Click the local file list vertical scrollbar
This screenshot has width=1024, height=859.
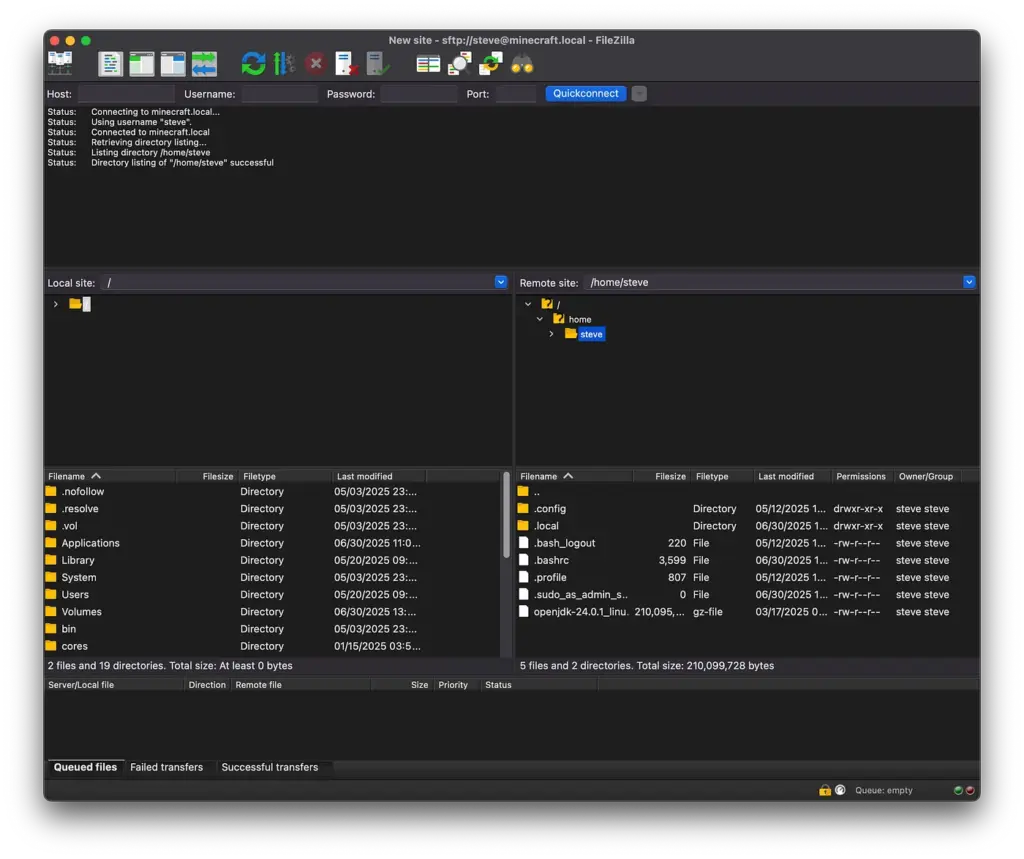506,516
